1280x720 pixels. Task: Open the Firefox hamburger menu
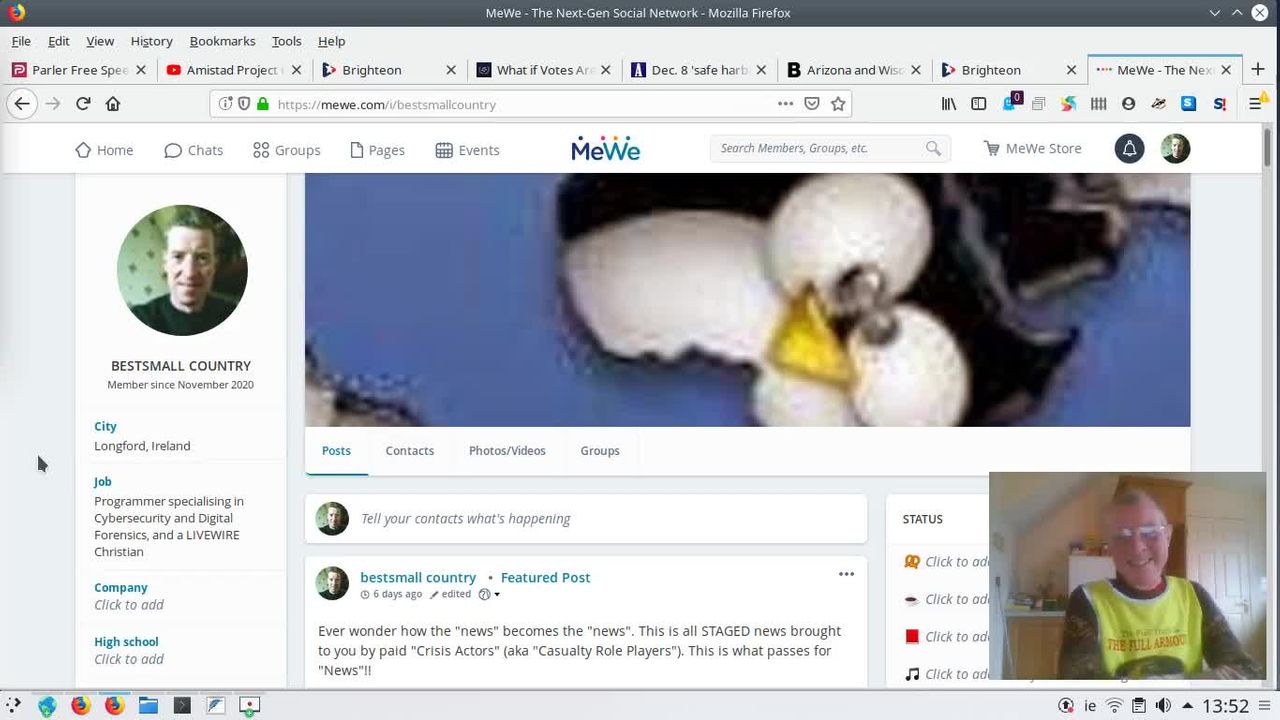pyautogui.click(x=1256, y=104)
